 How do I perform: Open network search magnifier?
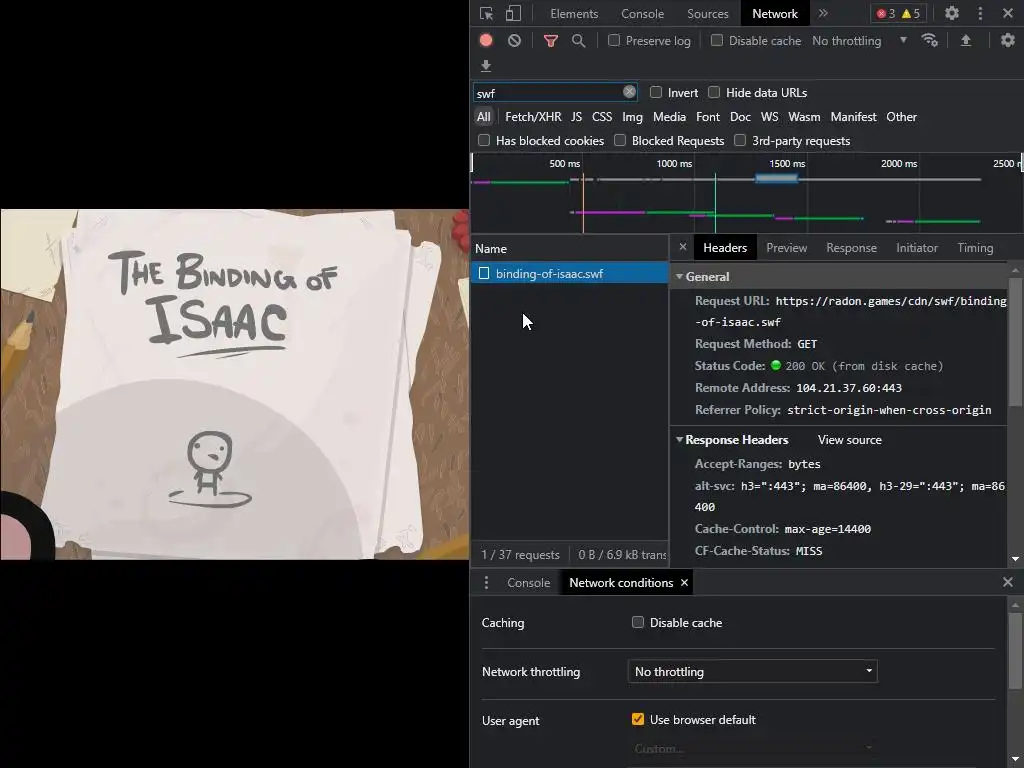579,40
